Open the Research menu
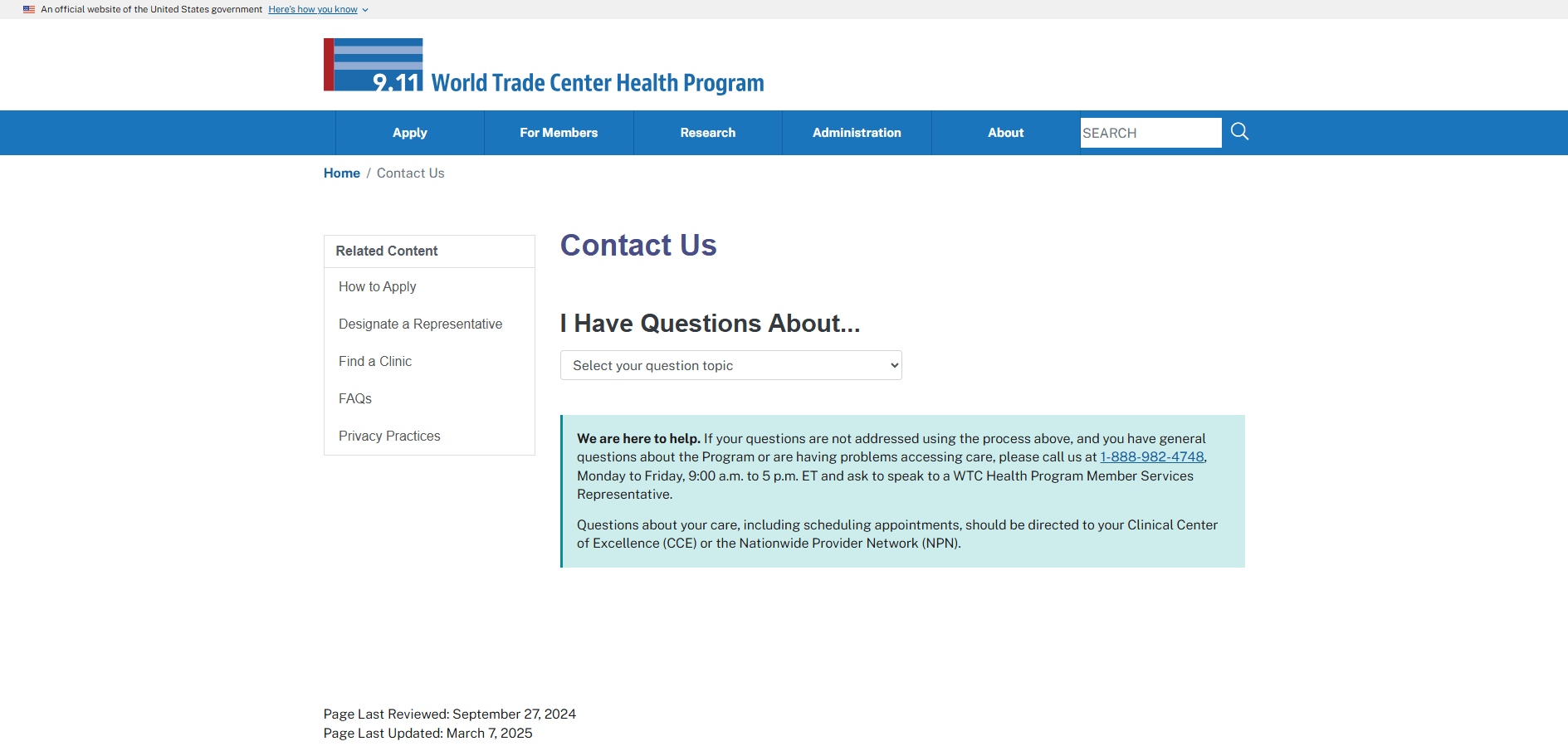 [707, 133]
